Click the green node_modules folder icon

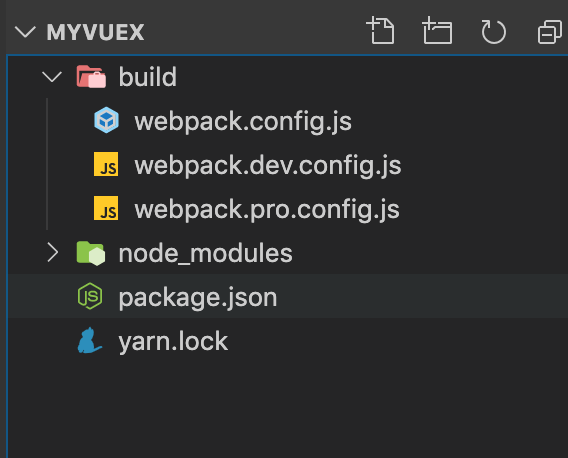coord(91,253)
